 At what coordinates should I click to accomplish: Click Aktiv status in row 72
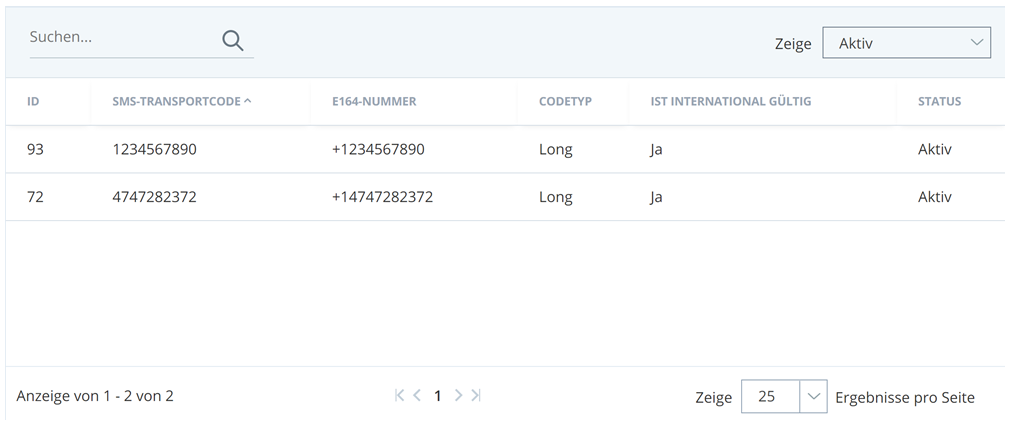tap(935, 196)
